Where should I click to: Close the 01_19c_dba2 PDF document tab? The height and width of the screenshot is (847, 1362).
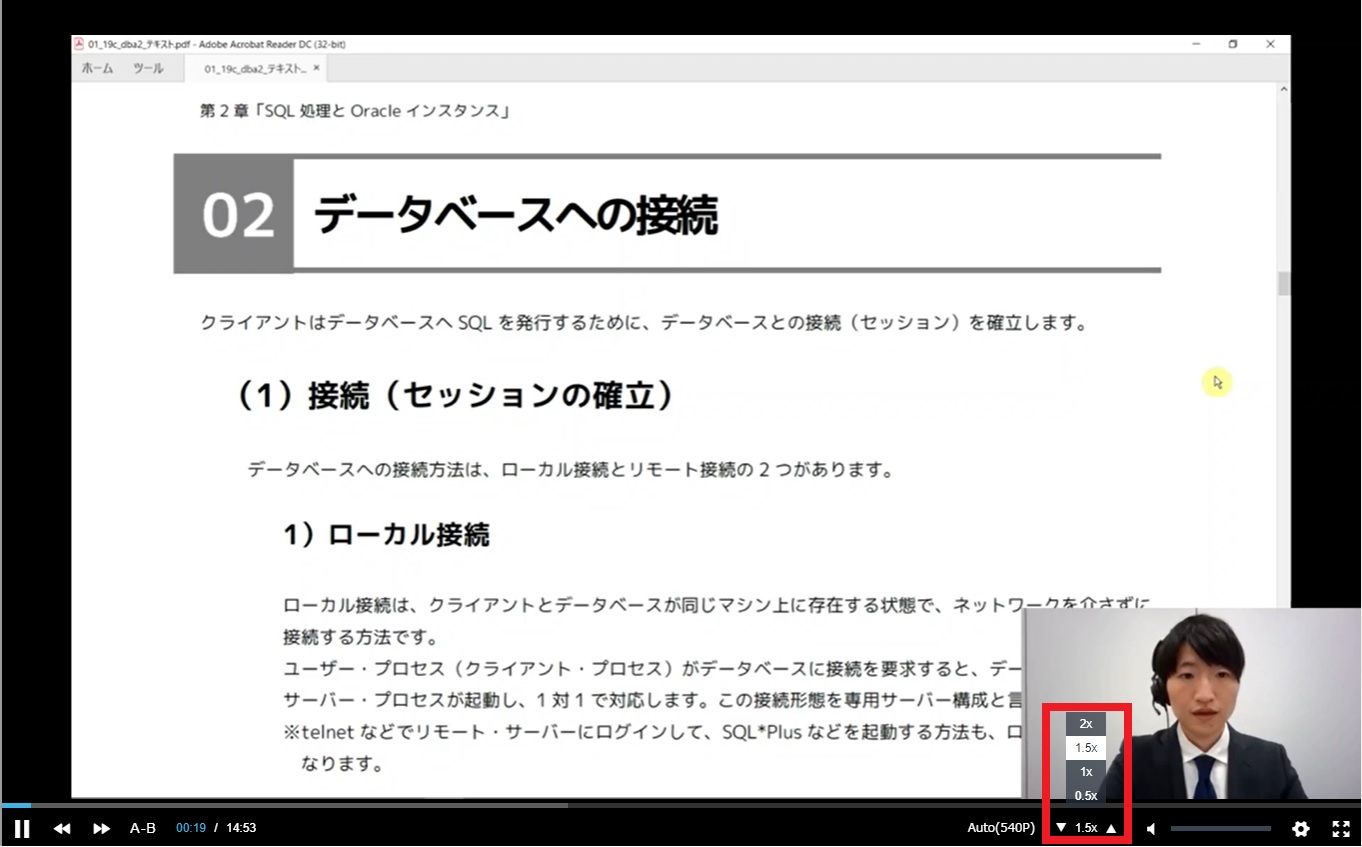coord(317,69)
